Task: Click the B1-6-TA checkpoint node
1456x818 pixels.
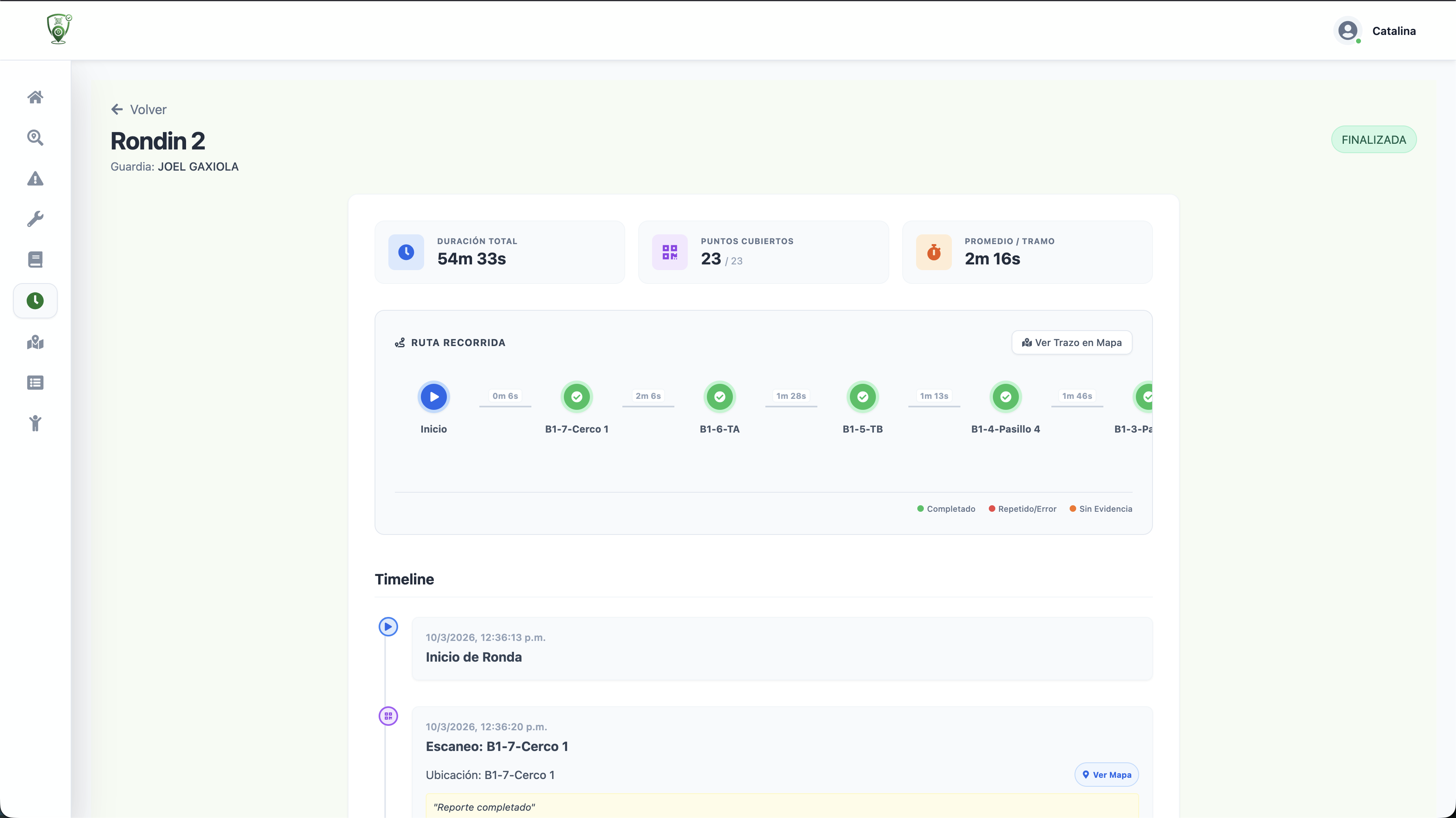Action: click(x=719, y=396)
